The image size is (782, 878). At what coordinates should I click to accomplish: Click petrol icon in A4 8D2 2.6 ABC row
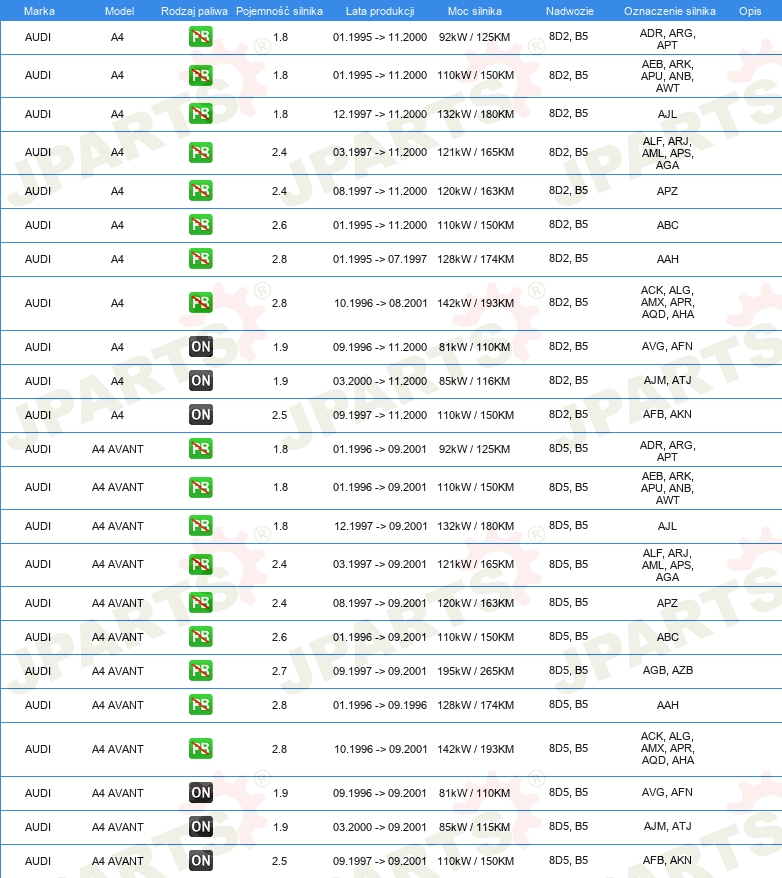click(x=200, y=225)
